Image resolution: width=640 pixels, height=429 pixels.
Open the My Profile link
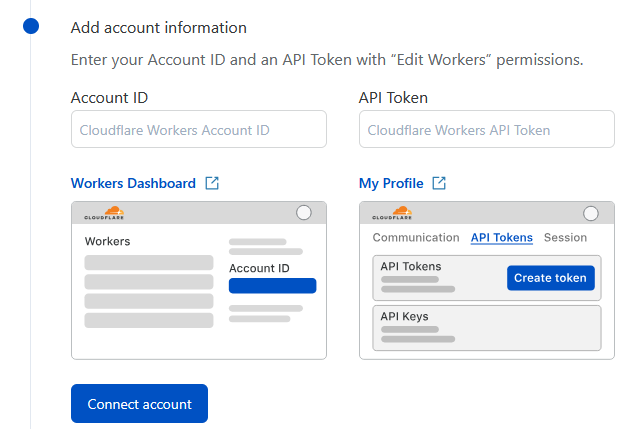391,183
